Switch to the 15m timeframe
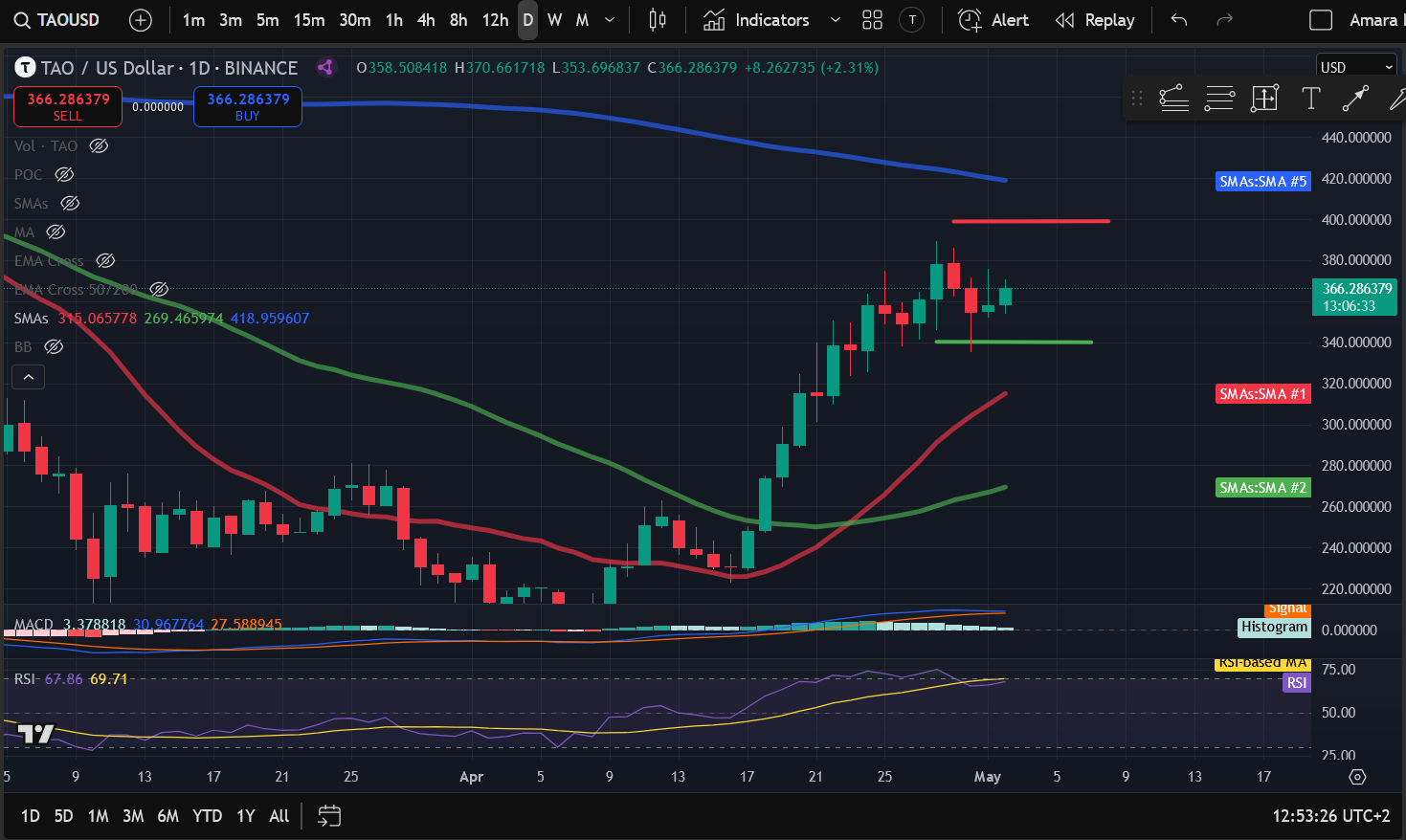The image size is (1406, 840). 309,20
